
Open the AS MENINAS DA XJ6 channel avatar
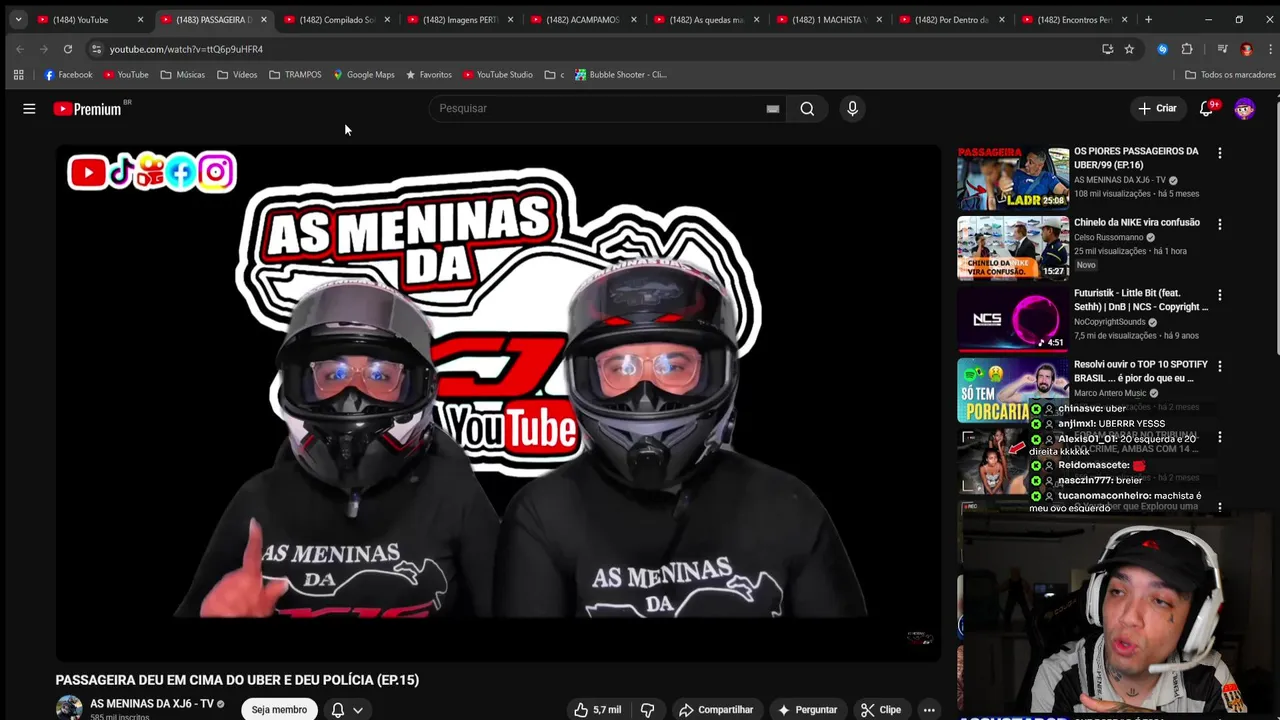(69, 708)
